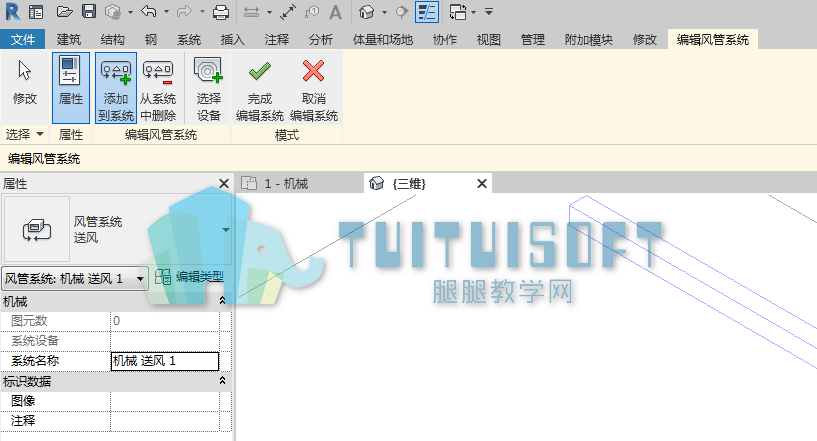Viewport: 817px width, 441px height.
Task: Switch to the 1 - 机械 view tab
Action: [x=286, y=183]
